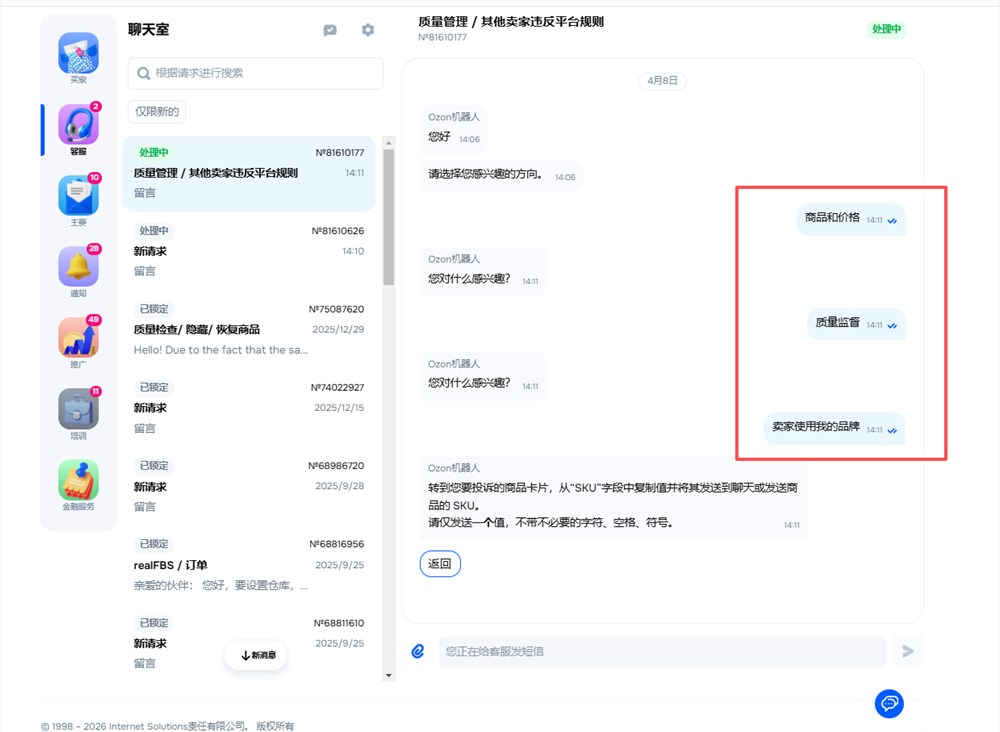Click the compose message icon beside the gear
This screenshot has width=1000, height=732.
click(330, 30)
